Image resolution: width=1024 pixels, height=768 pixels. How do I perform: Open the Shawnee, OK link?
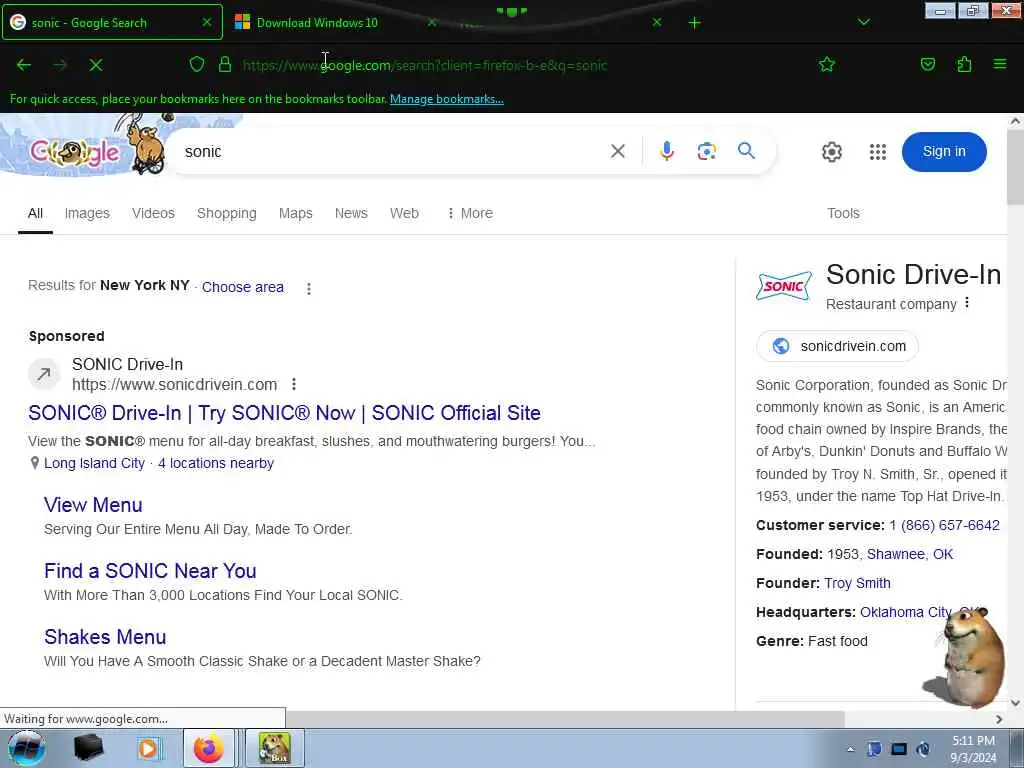pos(910,554)
